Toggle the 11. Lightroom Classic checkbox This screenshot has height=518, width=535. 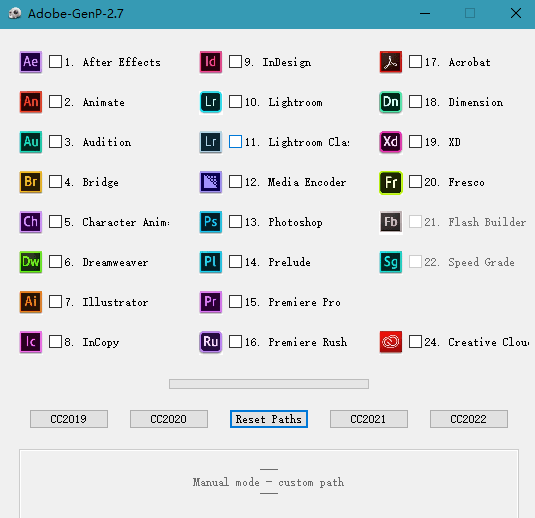pyautogui.click(x=235, y=142)
